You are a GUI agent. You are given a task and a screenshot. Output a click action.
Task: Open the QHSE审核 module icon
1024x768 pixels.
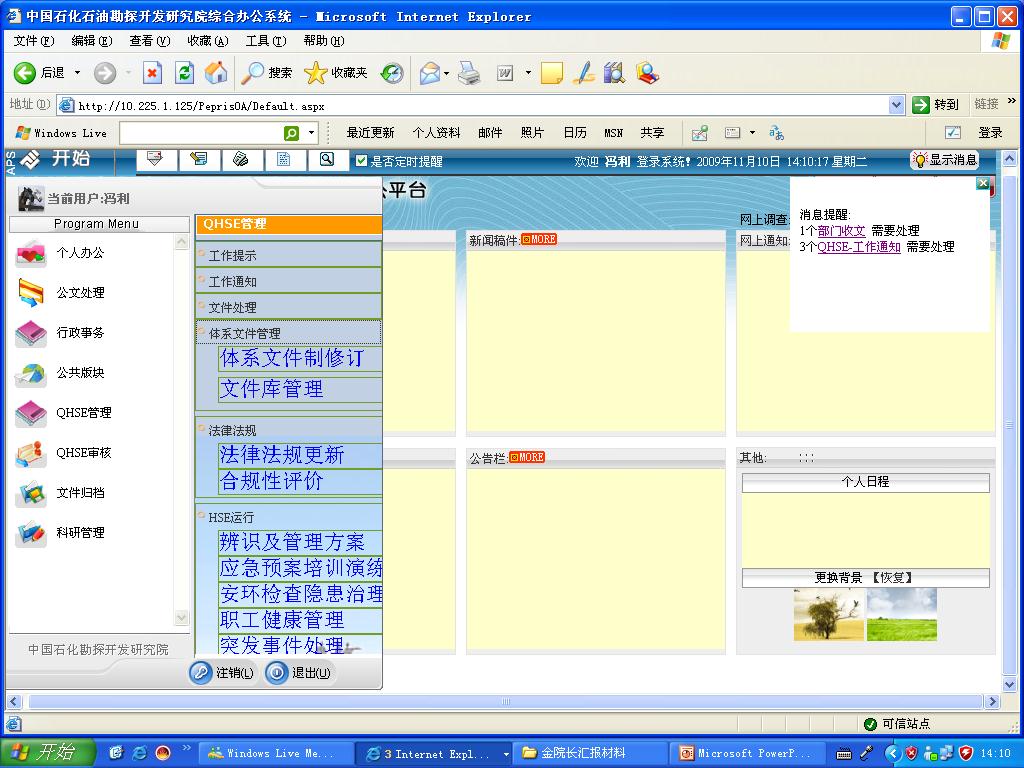pyautogui.click(x=31, y=454)
